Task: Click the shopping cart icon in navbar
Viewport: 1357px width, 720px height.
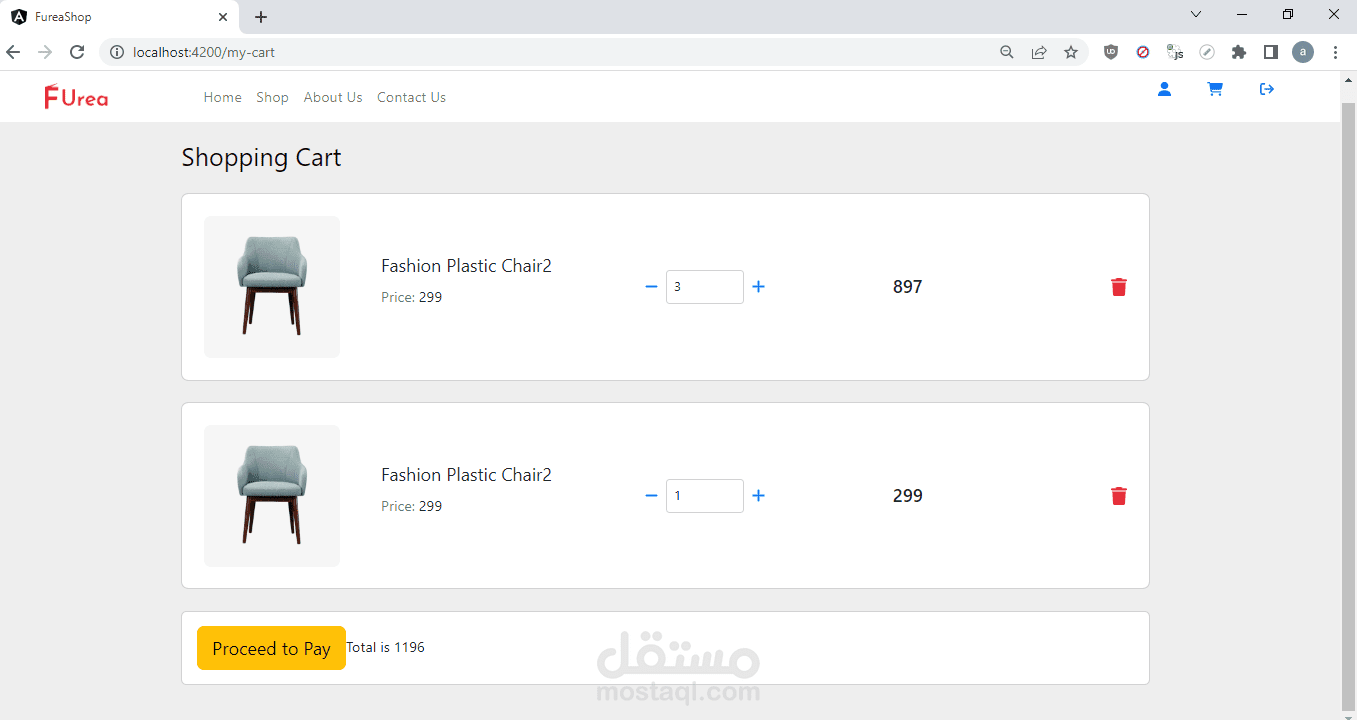Action: (x=1215, y=90)
